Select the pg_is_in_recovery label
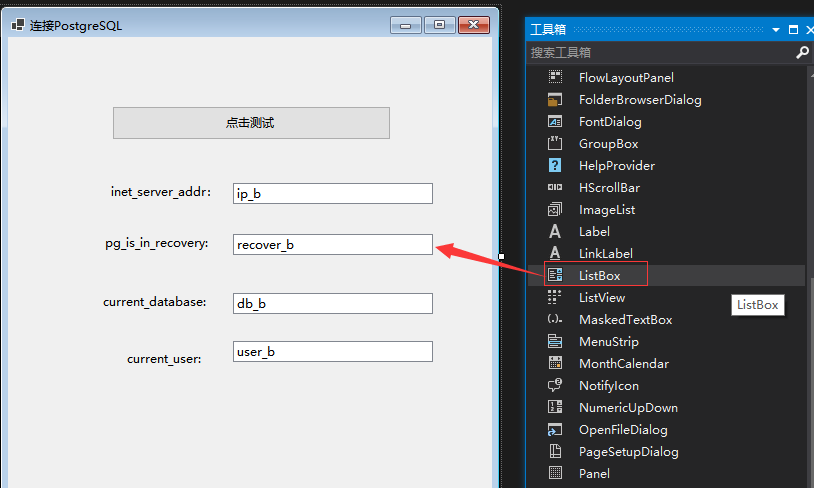The image size is (814, 488). tap(157, 243)
